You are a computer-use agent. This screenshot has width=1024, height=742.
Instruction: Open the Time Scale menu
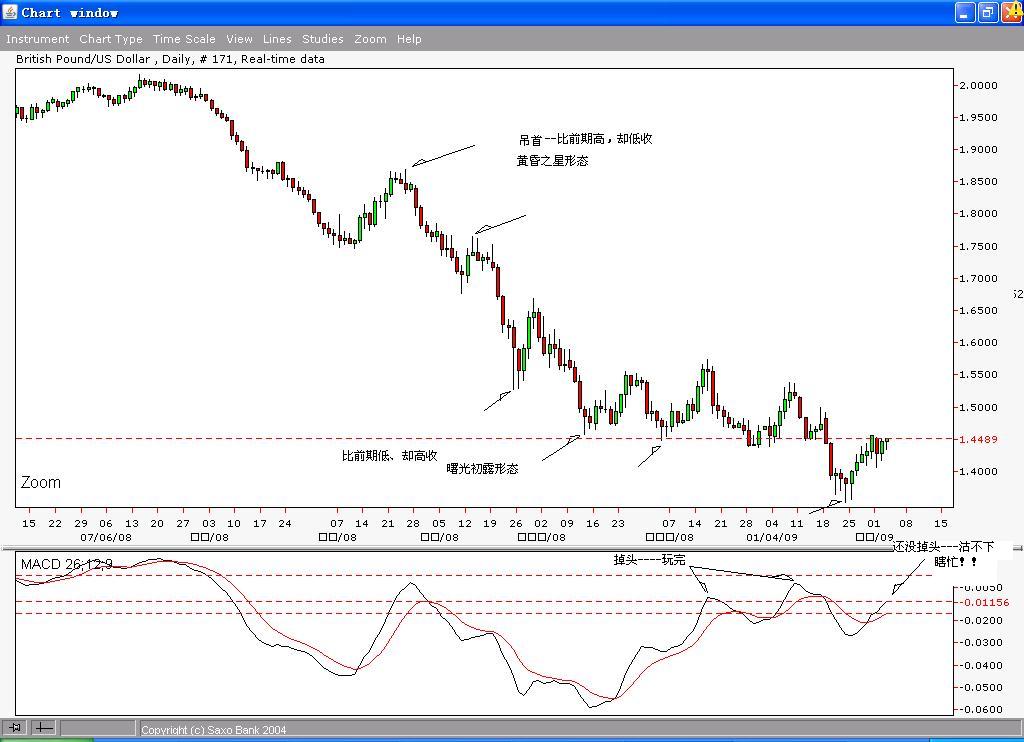click(x=184, y=39)
